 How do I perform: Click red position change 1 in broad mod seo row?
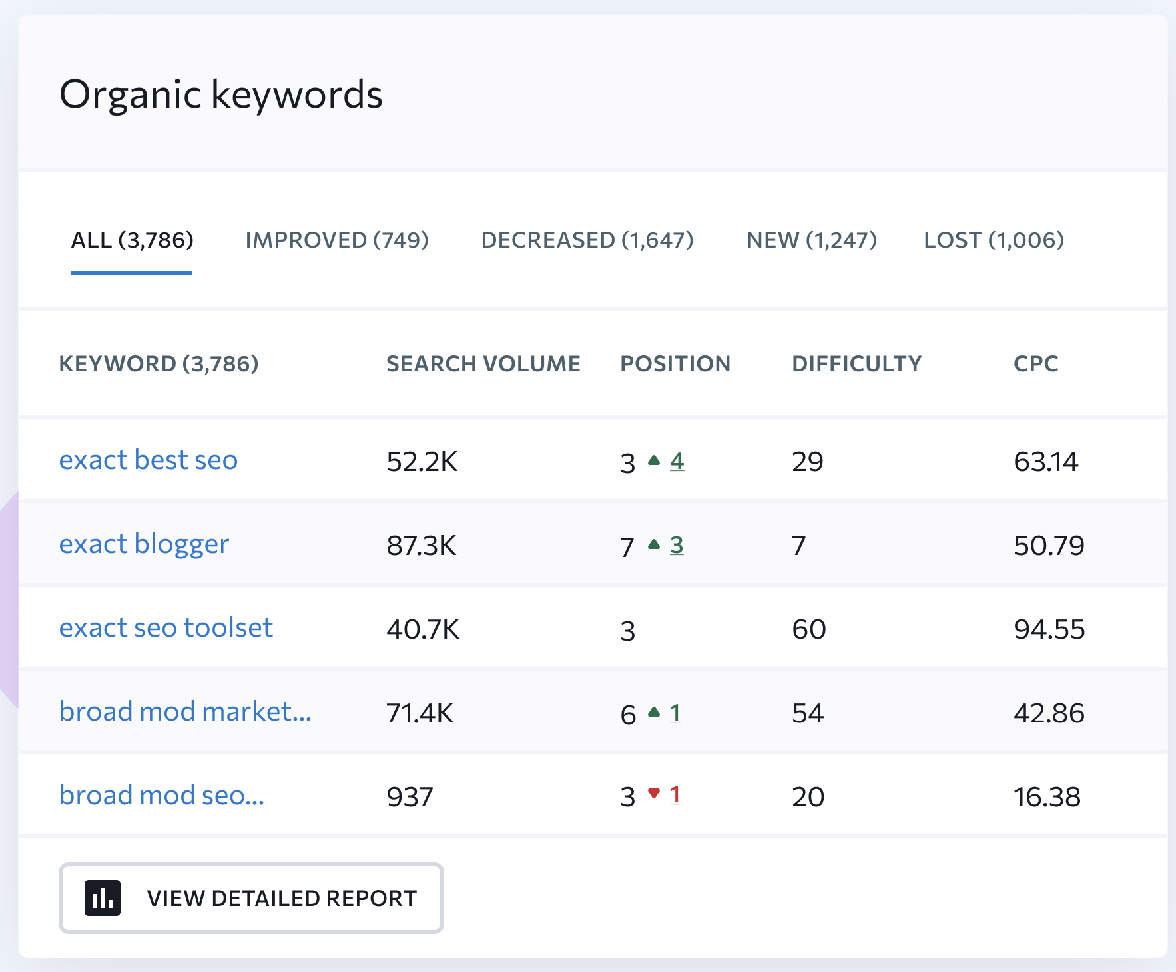[675, 794]
